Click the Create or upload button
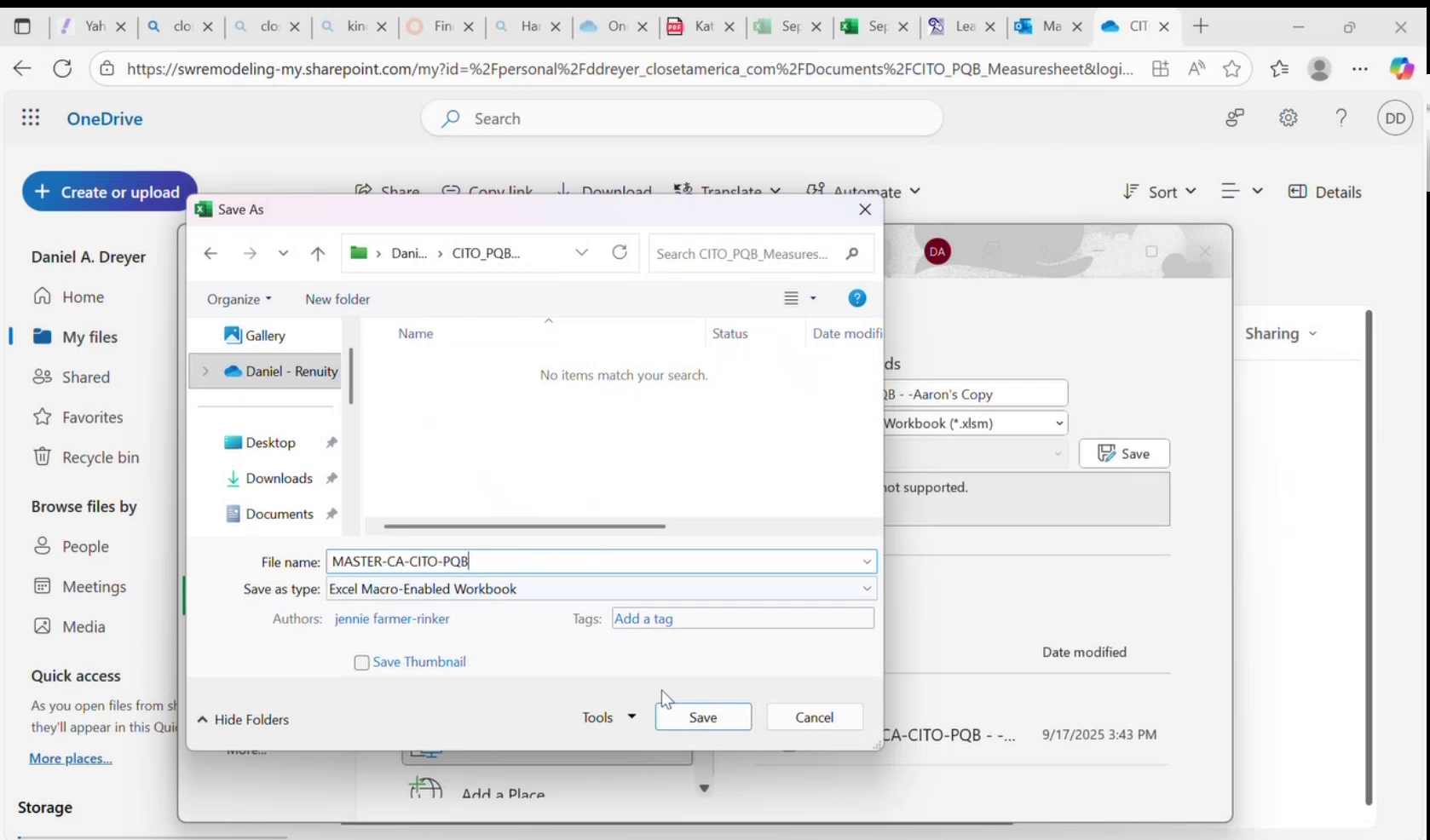 [x=108, y=192]
